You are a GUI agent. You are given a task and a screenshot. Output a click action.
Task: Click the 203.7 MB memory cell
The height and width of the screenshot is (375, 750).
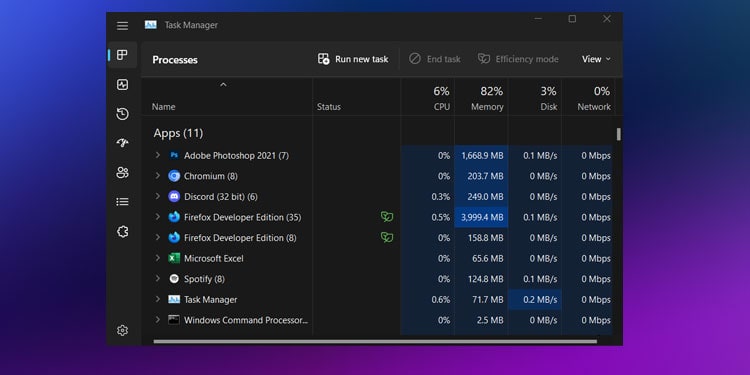pos(481,176)
